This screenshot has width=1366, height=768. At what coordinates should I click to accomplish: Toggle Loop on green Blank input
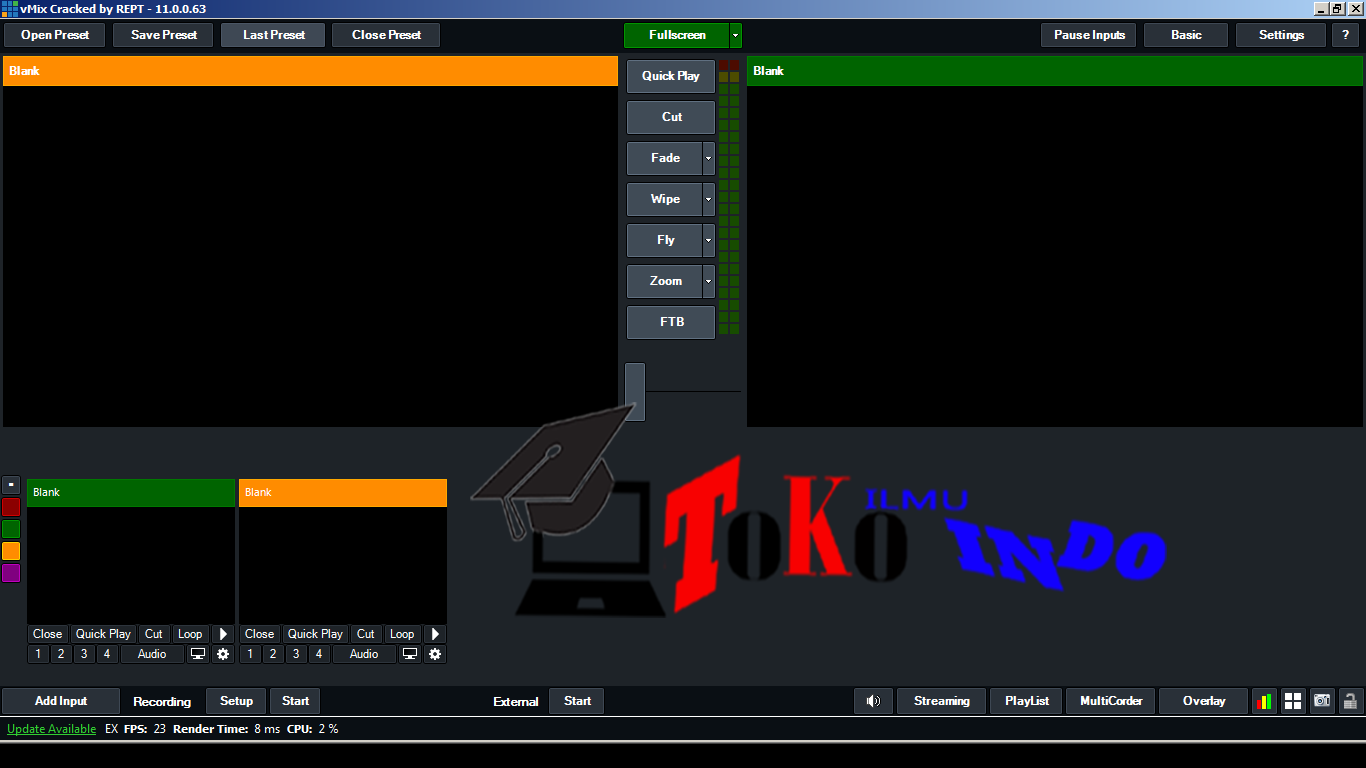tap(190, 634)
